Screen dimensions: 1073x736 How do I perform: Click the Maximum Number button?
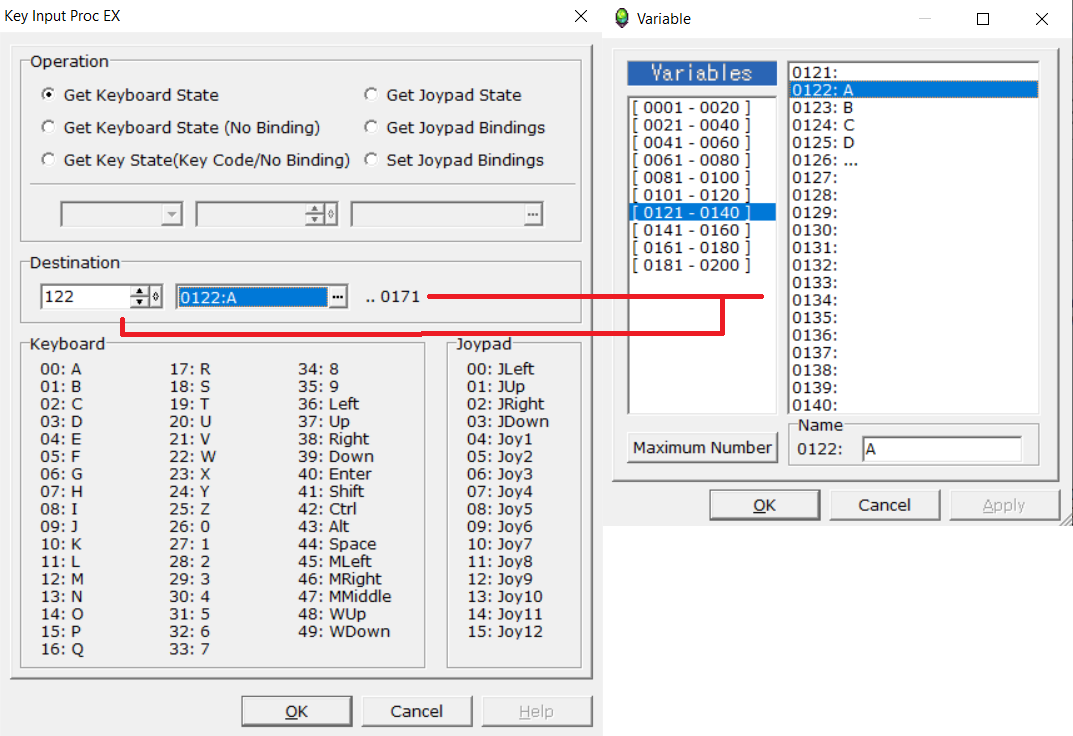pos(702,447)
